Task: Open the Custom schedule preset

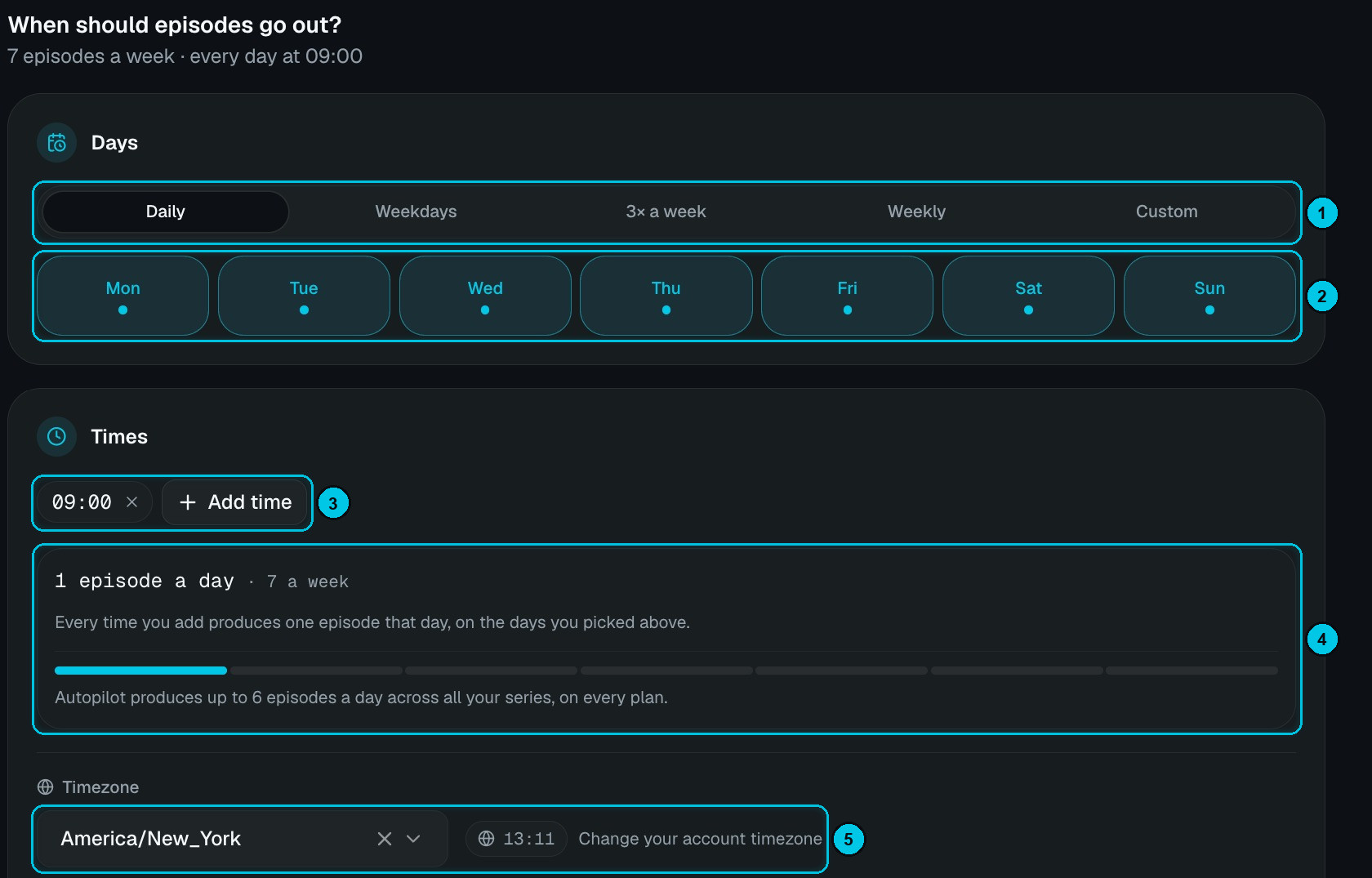Action: click(x=1167, y=212)
